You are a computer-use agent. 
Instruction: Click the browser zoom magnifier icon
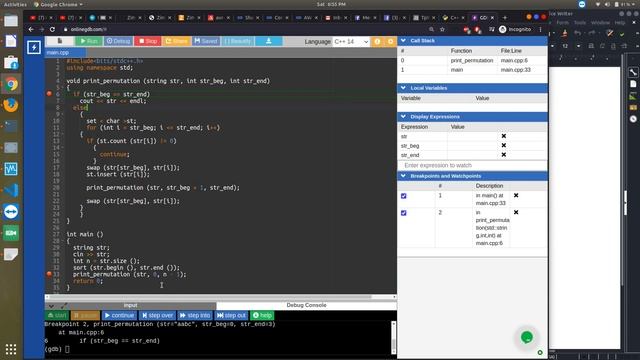tap(431, 29)
